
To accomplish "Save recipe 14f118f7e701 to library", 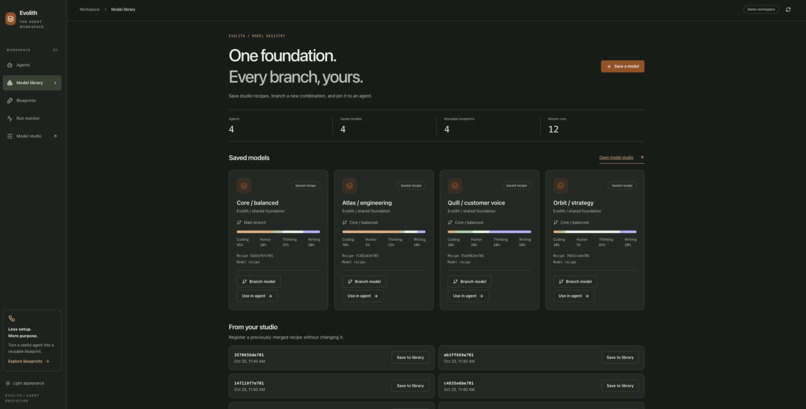I will click(x=410, y=386).
